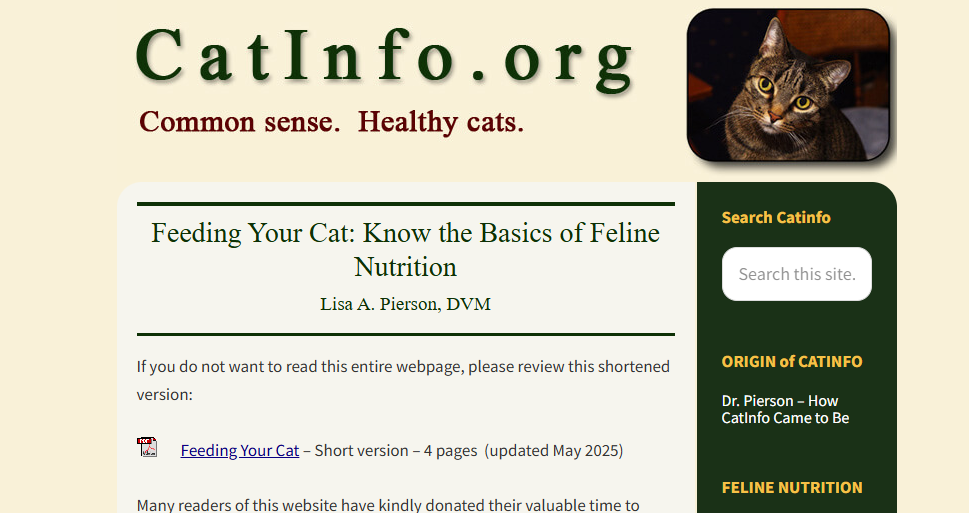Screen dimensions: 969x513
Task: Open "Dr. Pierson – How CatInfo Came to Be"
Action: pyautogui.click(x=785, y=409)
